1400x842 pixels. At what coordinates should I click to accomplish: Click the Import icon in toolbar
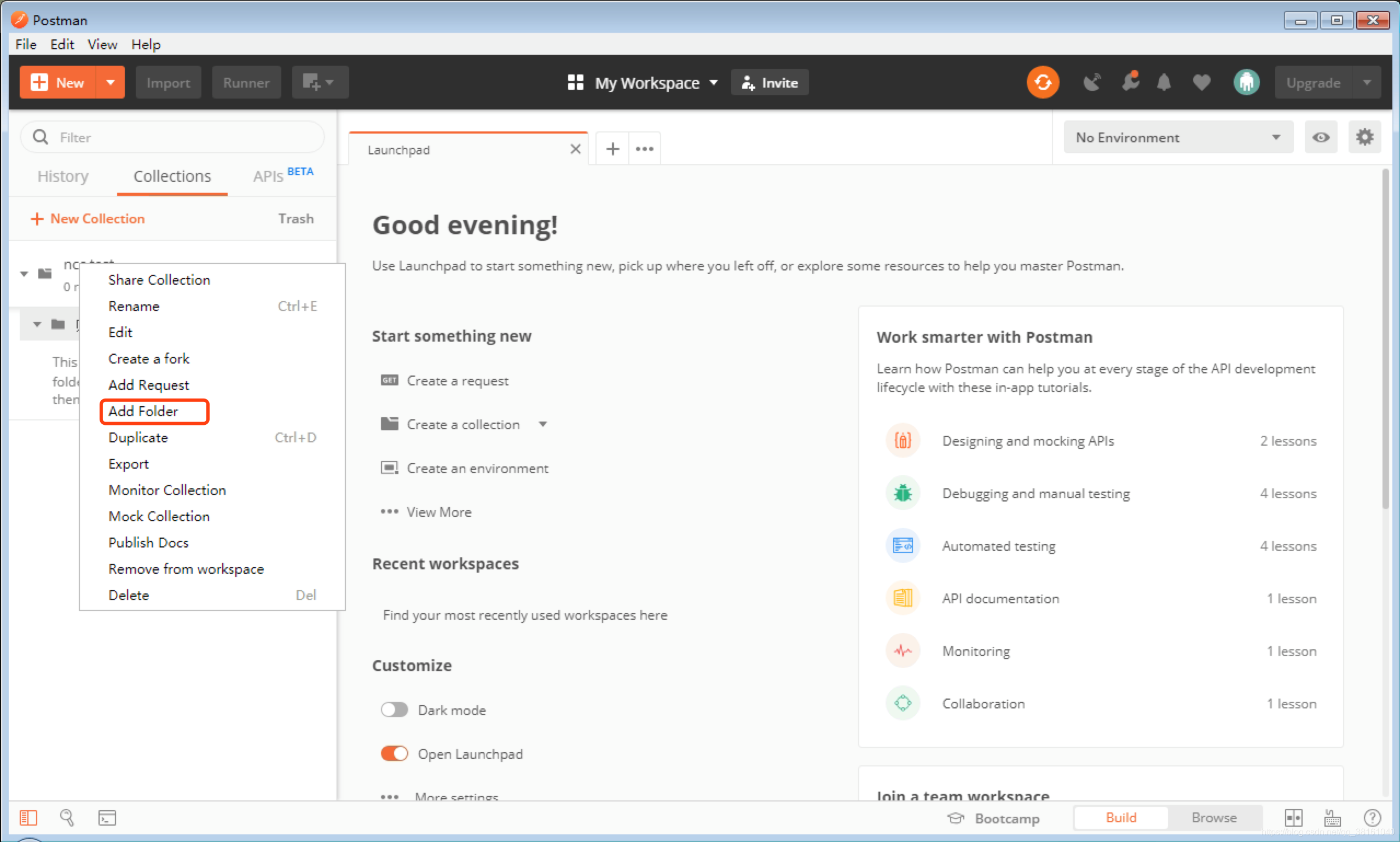click(x=168, y=83)
